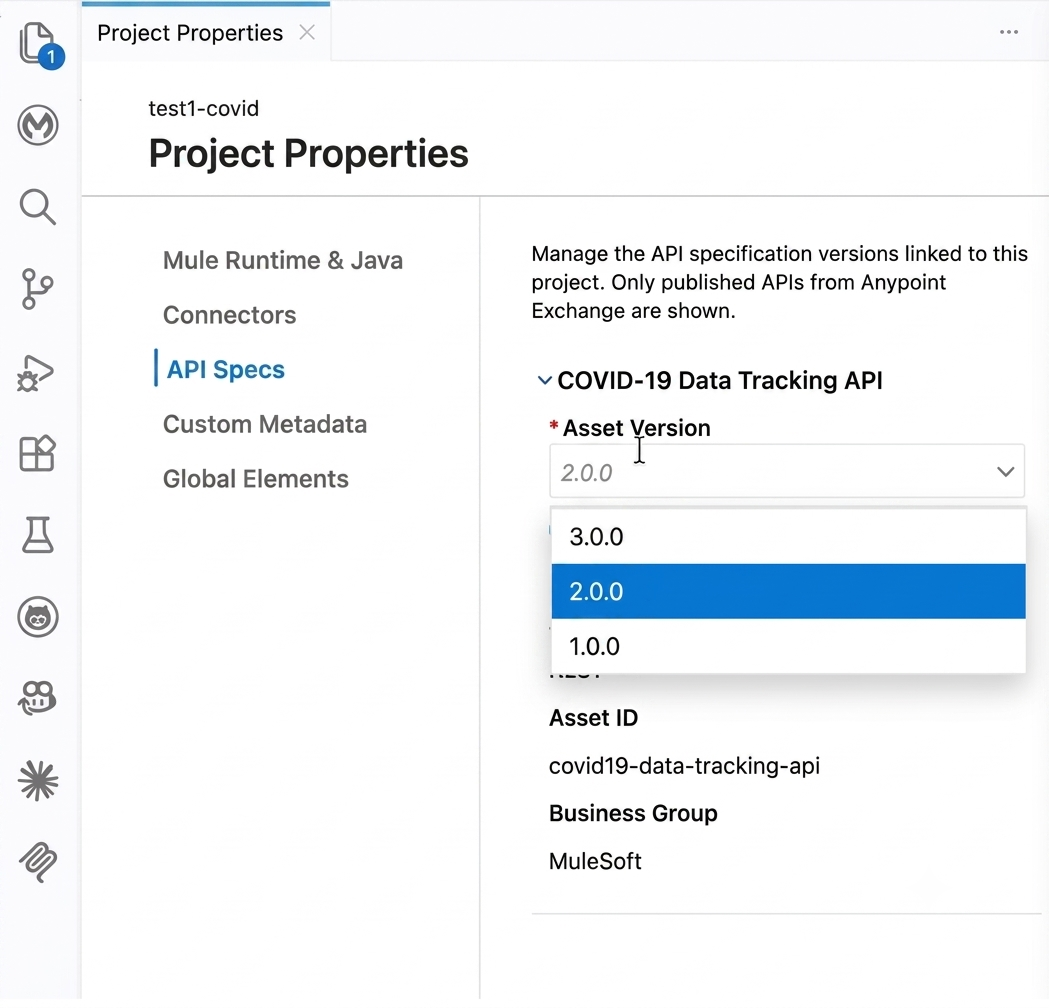Click the Asset Version label
1049x1008 pixels.
pyautogui.click(x=636, y=428)
